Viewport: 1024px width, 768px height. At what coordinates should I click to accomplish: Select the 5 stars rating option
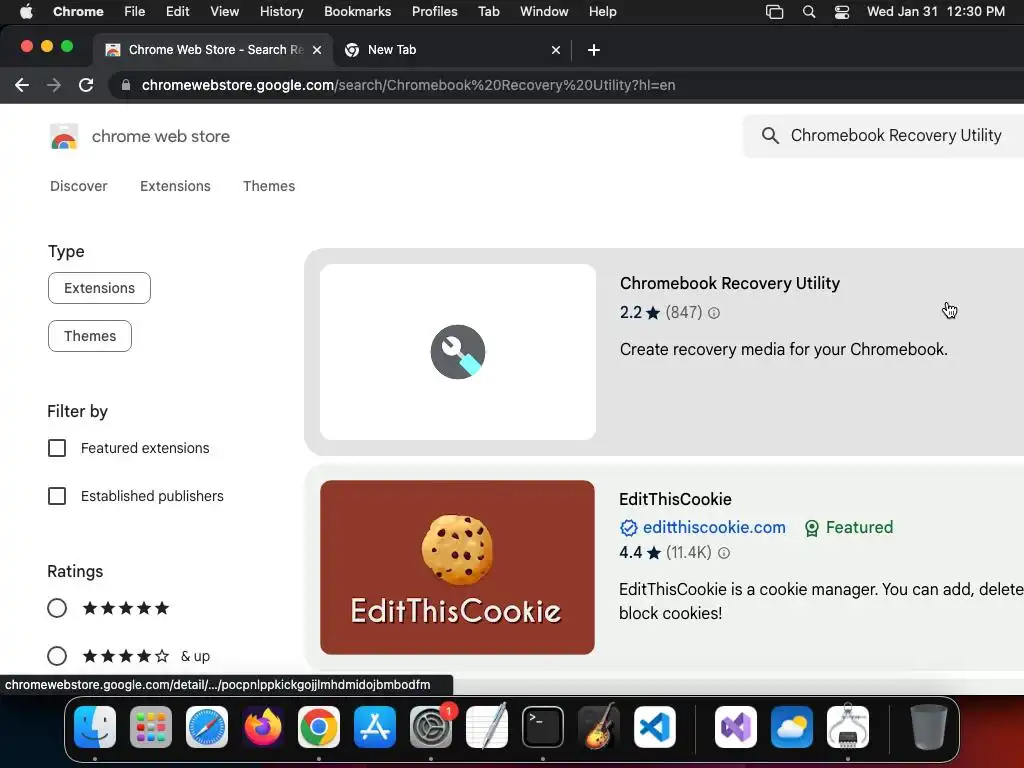[57, 609]
